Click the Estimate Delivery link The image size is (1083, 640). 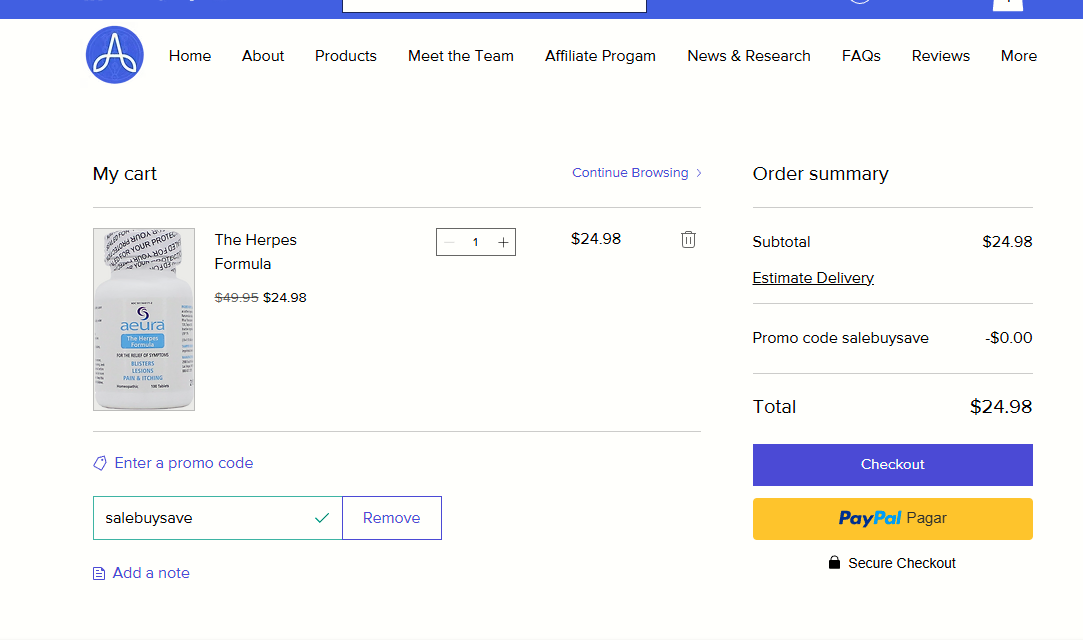(813, 278)
